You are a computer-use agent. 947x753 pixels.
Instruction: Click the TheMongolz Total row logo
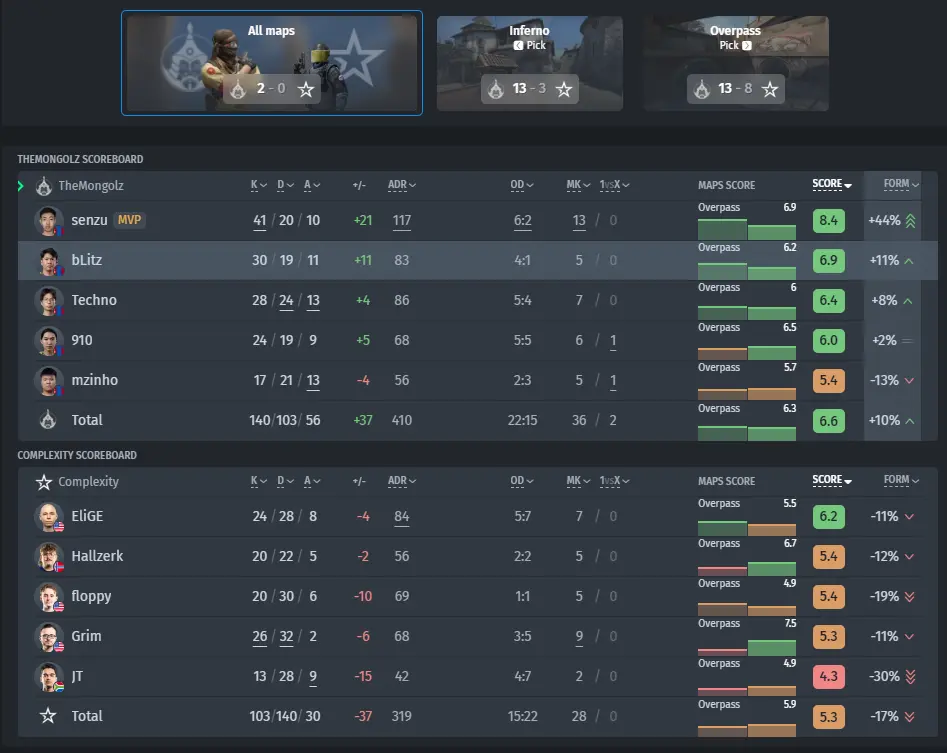click(x=48, y=420)
